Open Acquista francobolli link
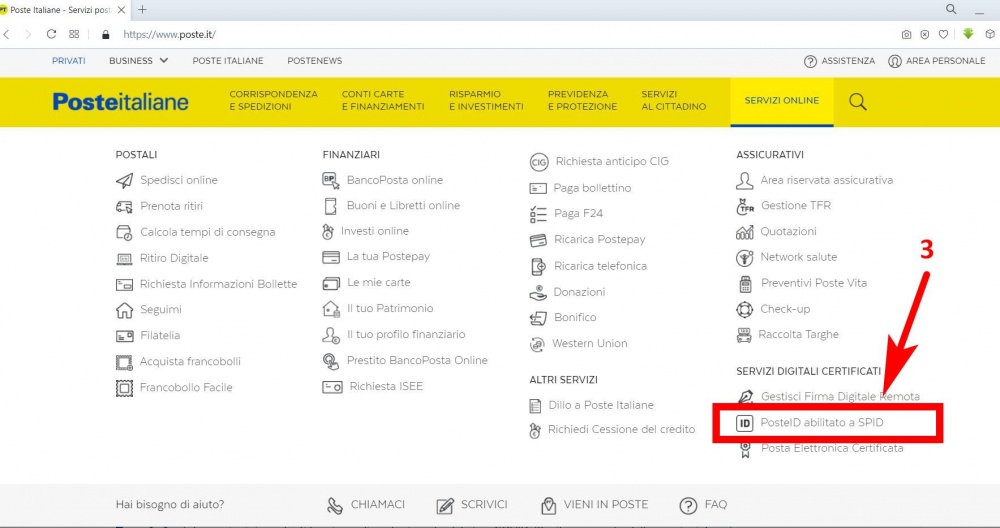This screenshot has width=1000, height=528. [191, 362]
